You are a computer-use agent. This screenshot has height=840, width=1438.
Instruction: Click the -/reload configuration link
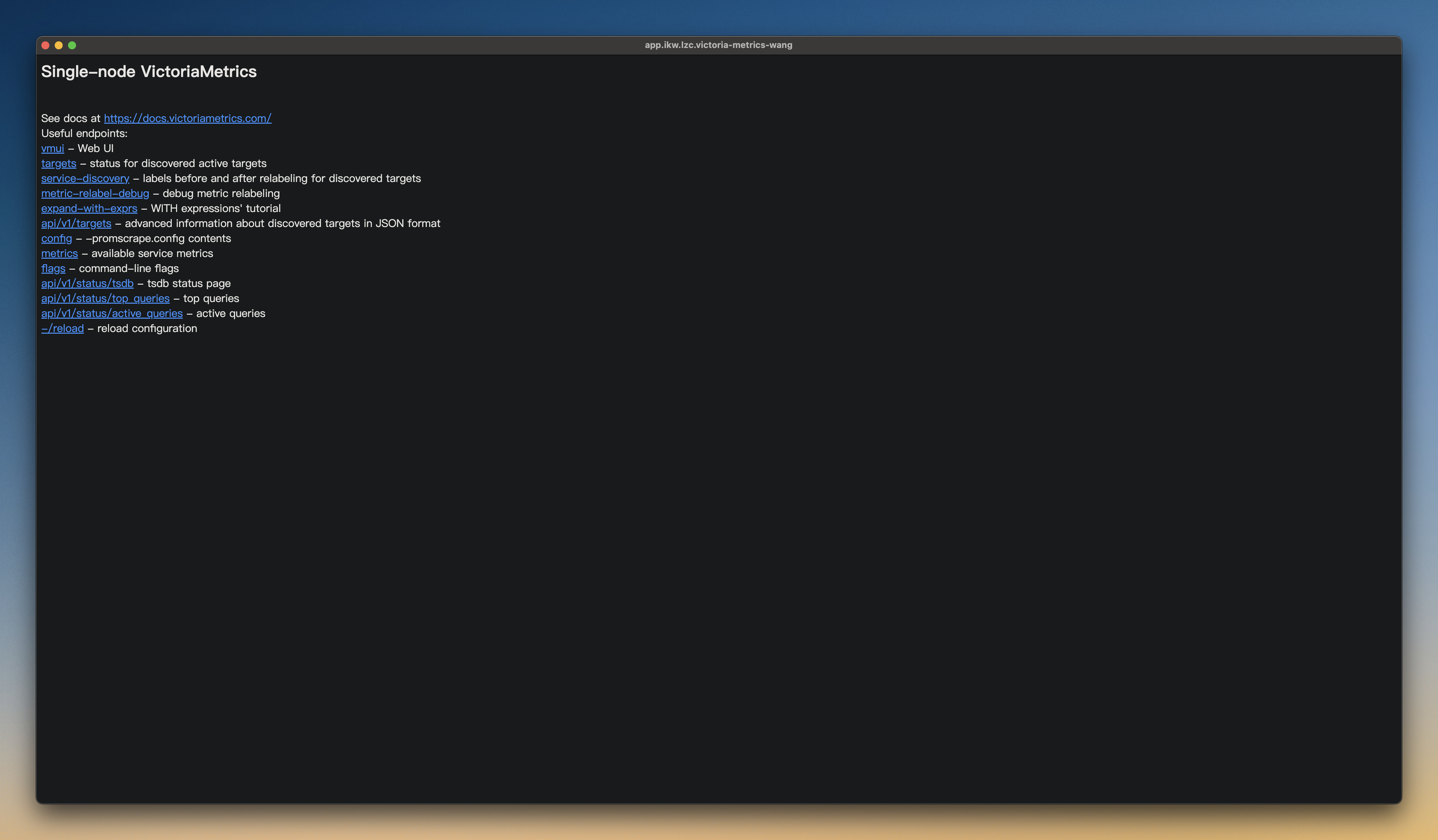click(62, 328)
